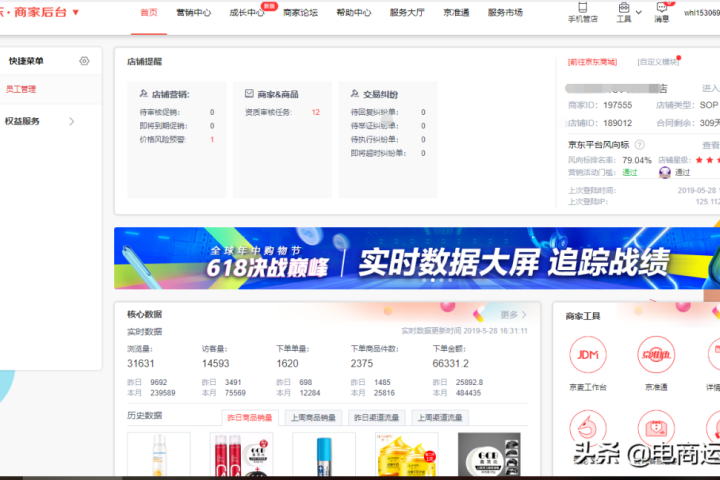Switch to 昨日渠道流量 tab
This screenshot has width=720, height=480.
pyautogui.click(x=377, y=418)
